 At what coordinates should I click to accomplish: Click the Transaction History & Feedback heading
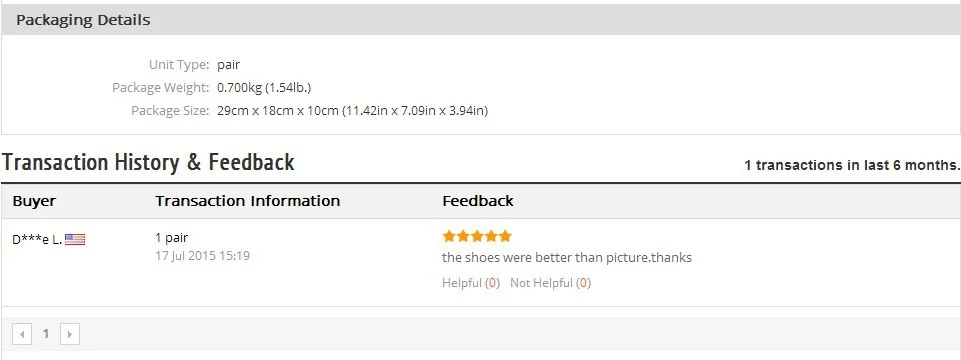point(148,163)
